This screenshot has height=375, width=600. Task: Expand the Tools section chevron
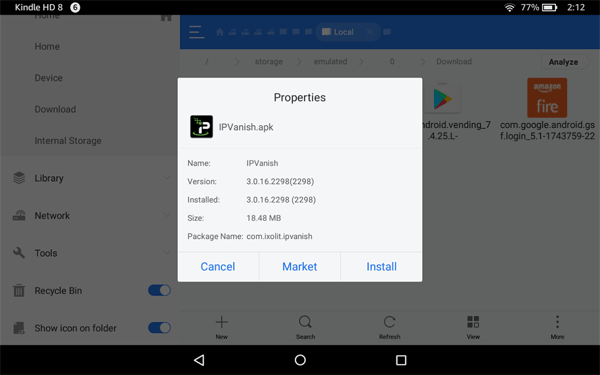click(x=167, y=252)
